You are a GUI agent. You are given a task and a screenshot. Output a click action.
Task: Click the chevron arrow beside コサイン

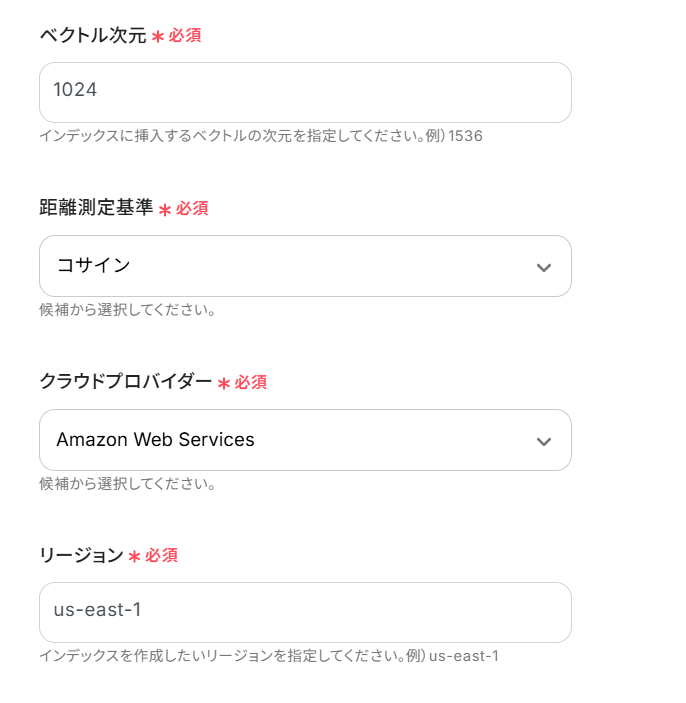click(543, 267)
